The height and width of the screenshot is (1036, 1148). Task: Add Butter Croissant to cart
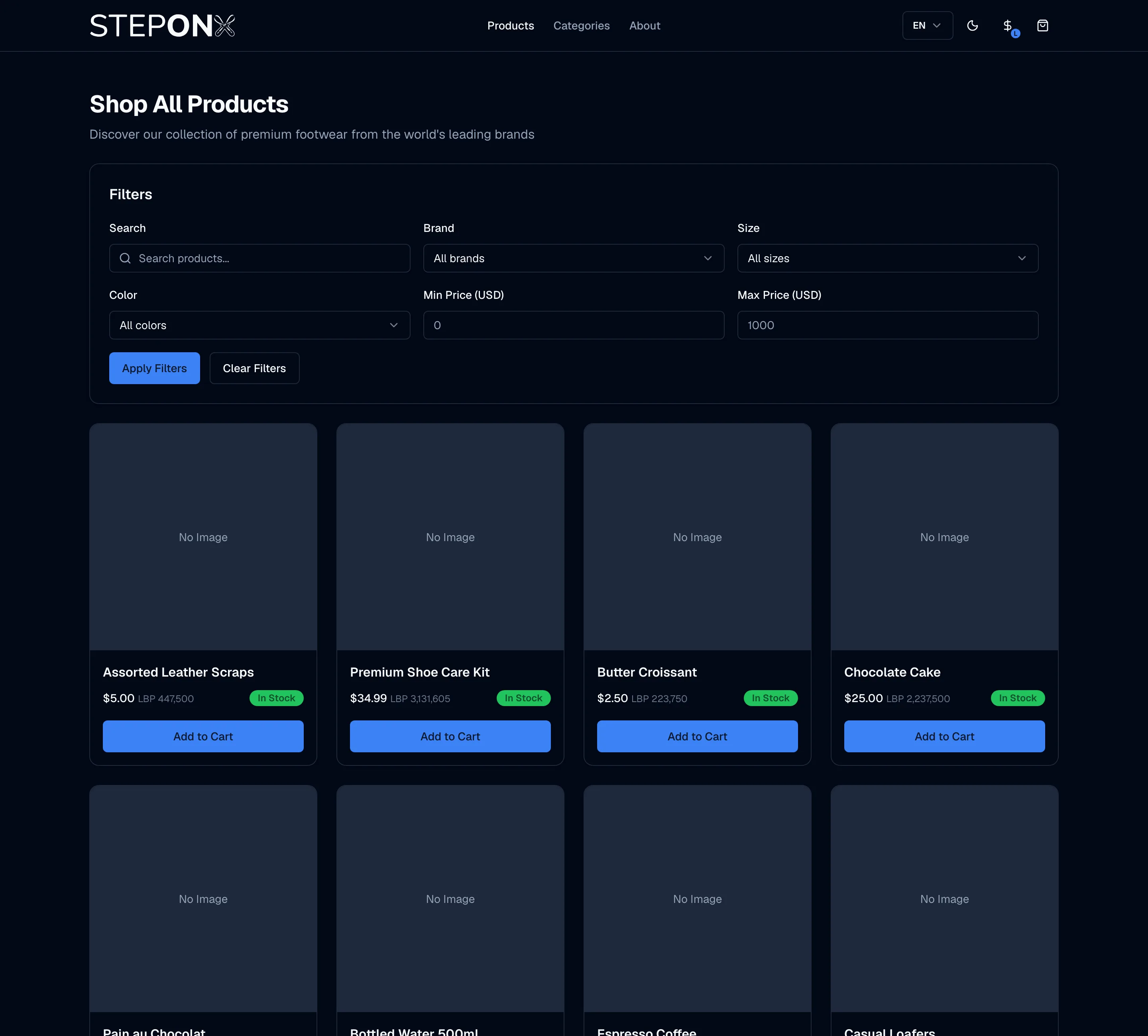698,737
